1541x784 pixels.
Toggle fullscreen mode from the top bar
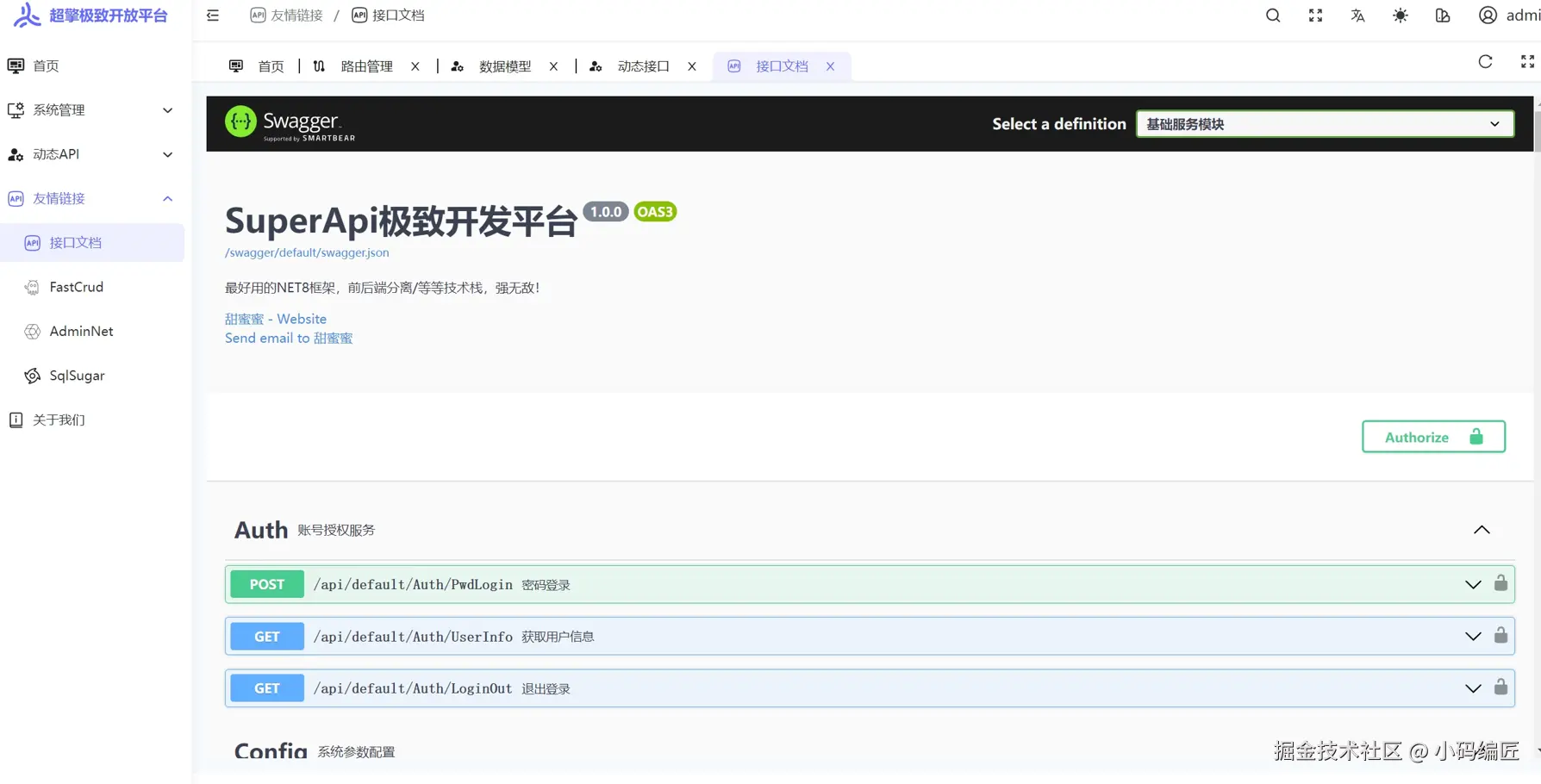[x=1314, y=15]
